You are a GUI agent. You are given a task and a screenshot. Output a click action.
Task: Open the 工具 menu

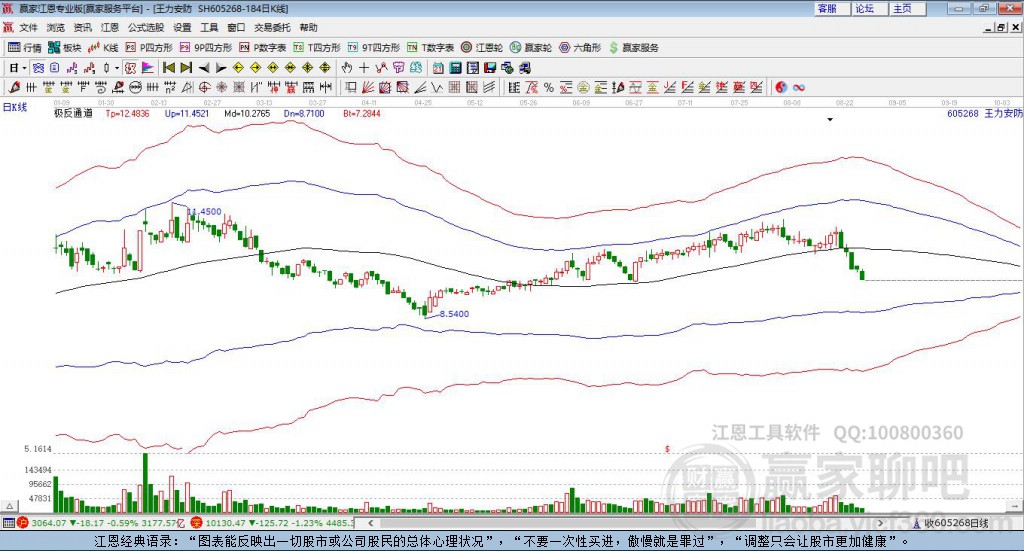tap(209, 27)
